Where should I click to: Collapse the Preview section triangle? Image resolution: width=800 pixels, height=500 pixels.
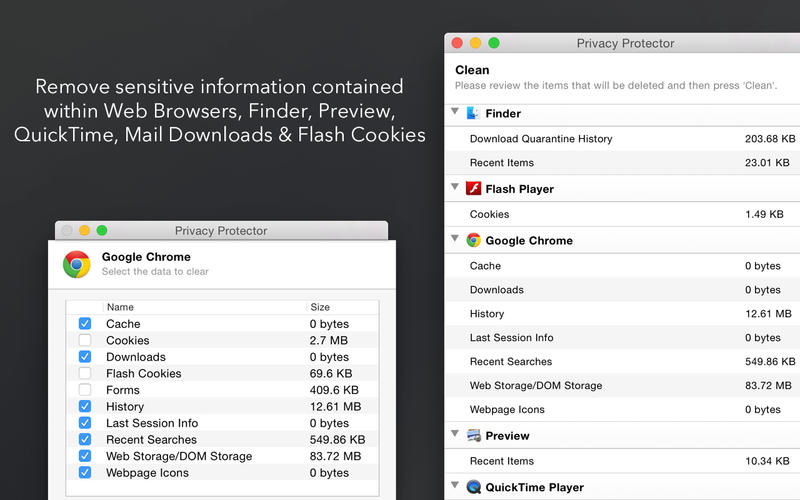coord(455,433)
